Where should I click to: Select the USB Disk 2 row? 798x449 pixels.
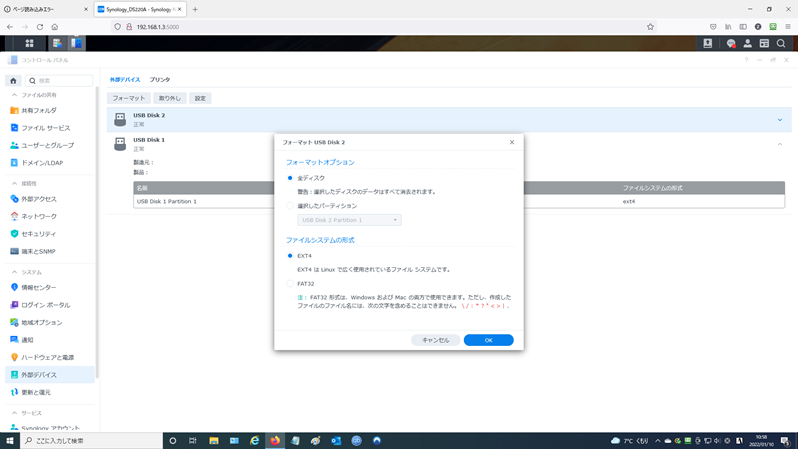pos(449,120)
